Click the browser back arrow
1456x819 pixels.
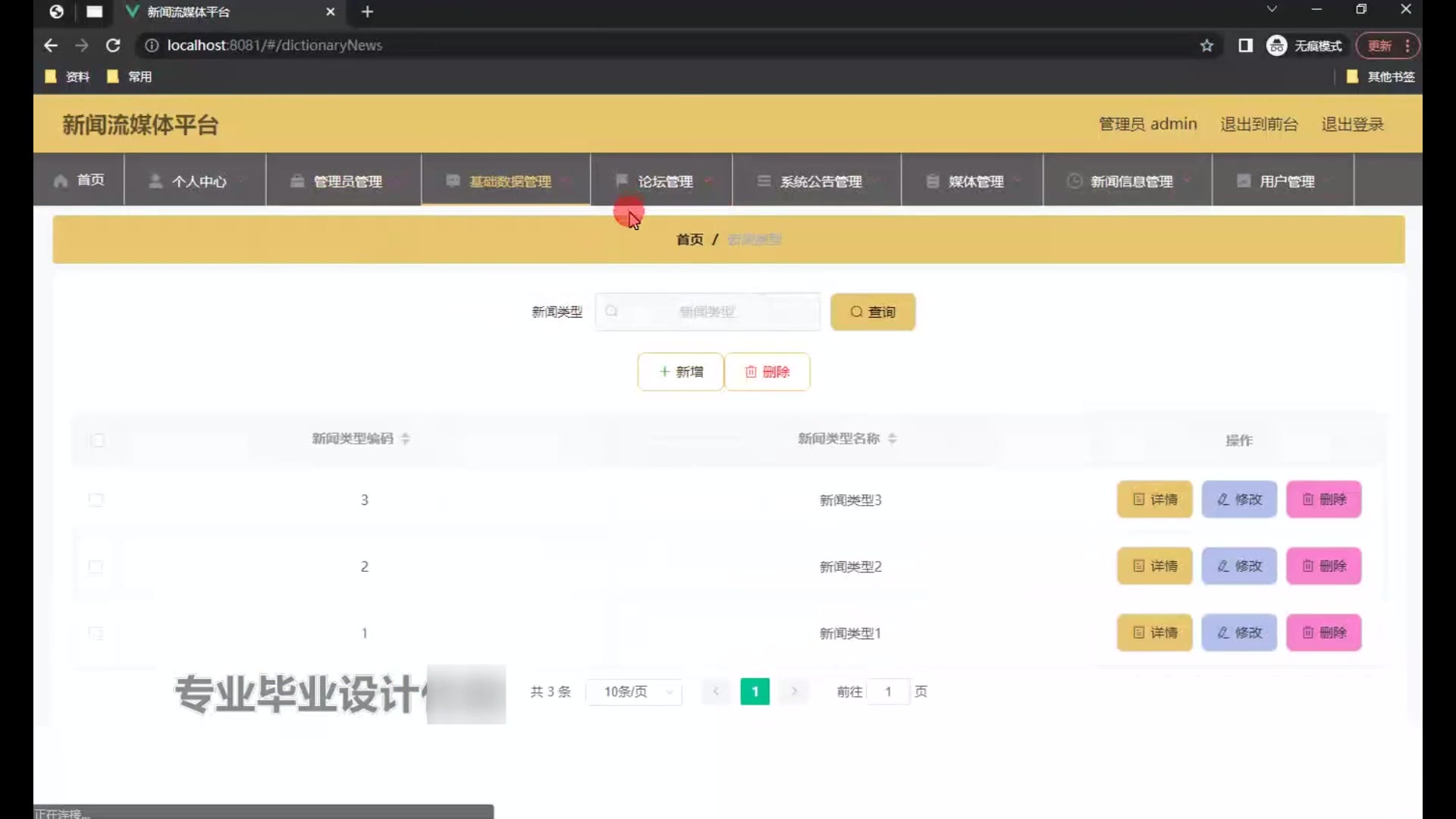[x=51, y=45]
